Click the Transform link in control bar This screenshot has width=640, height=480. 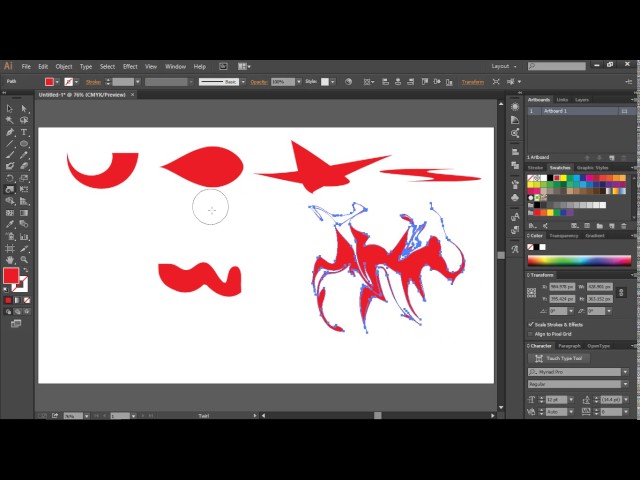473,82
